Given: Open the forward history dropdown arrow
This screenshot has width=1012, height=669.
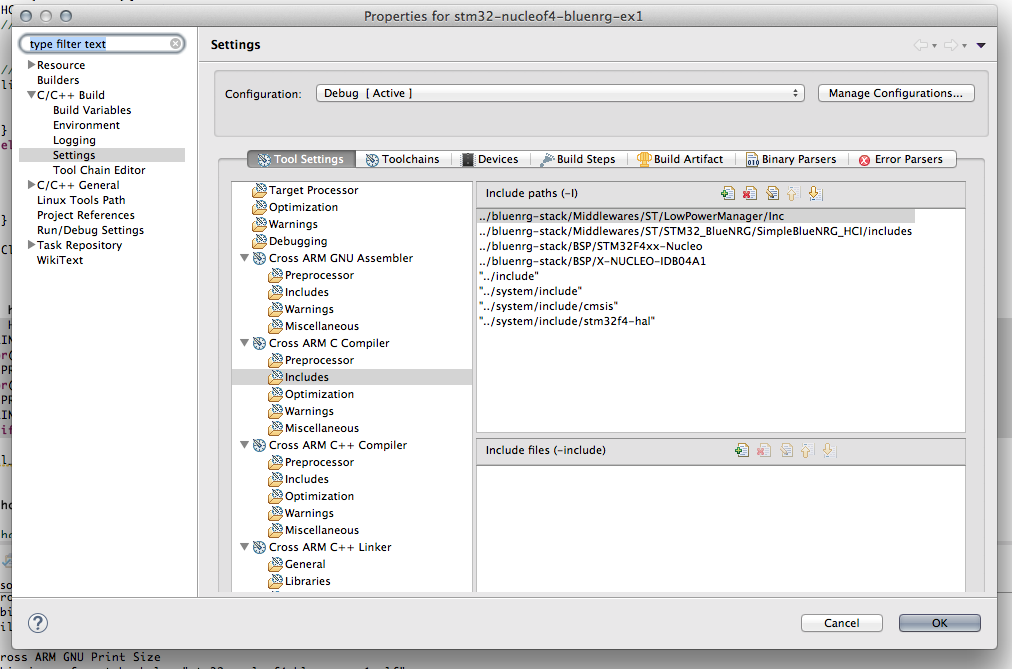Looking at the screenshot, I should (x=964, y=46).
